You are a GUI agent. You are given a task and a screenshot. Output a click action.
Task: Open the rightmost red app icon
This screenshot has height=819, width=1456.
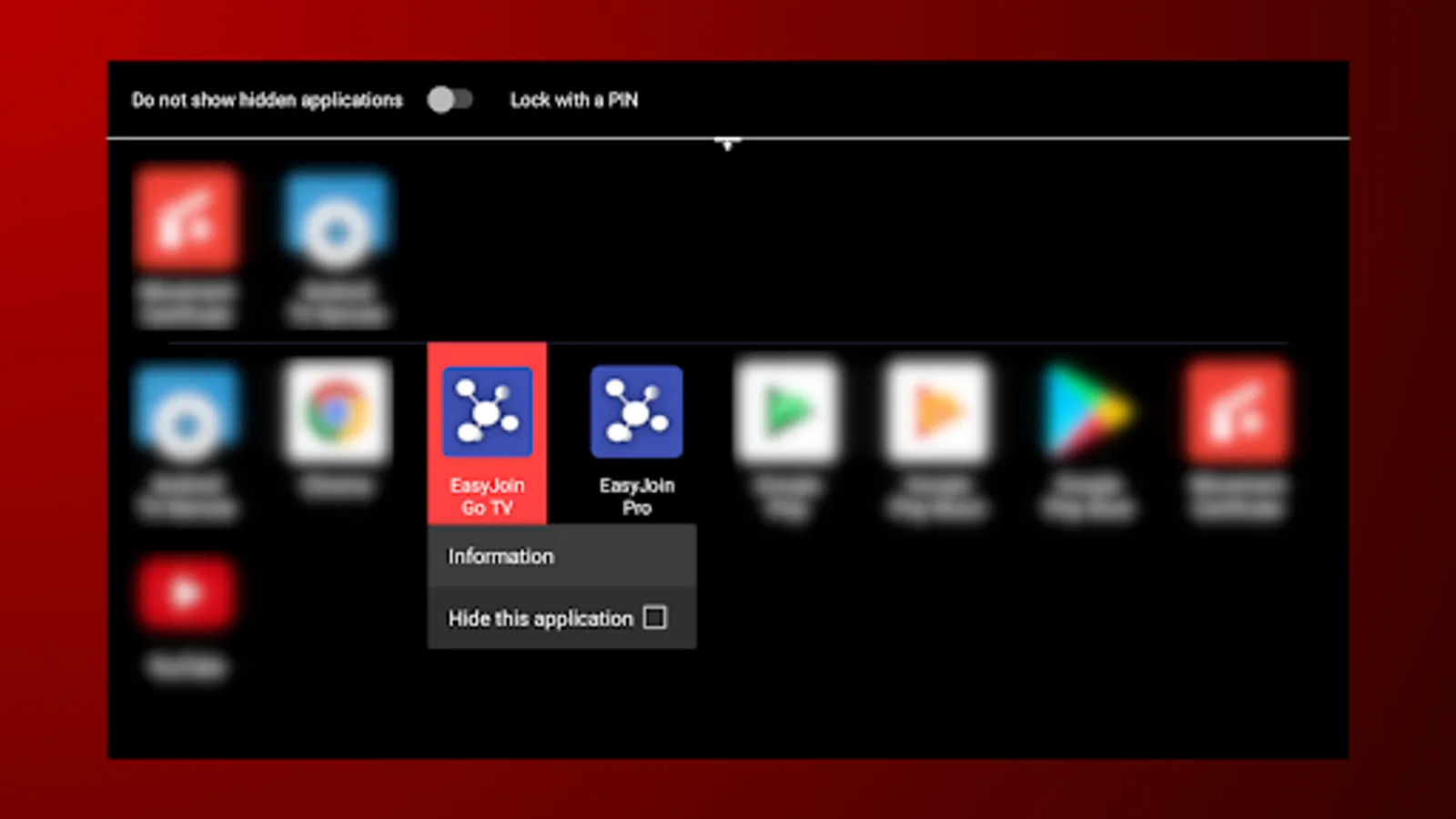1238,411
